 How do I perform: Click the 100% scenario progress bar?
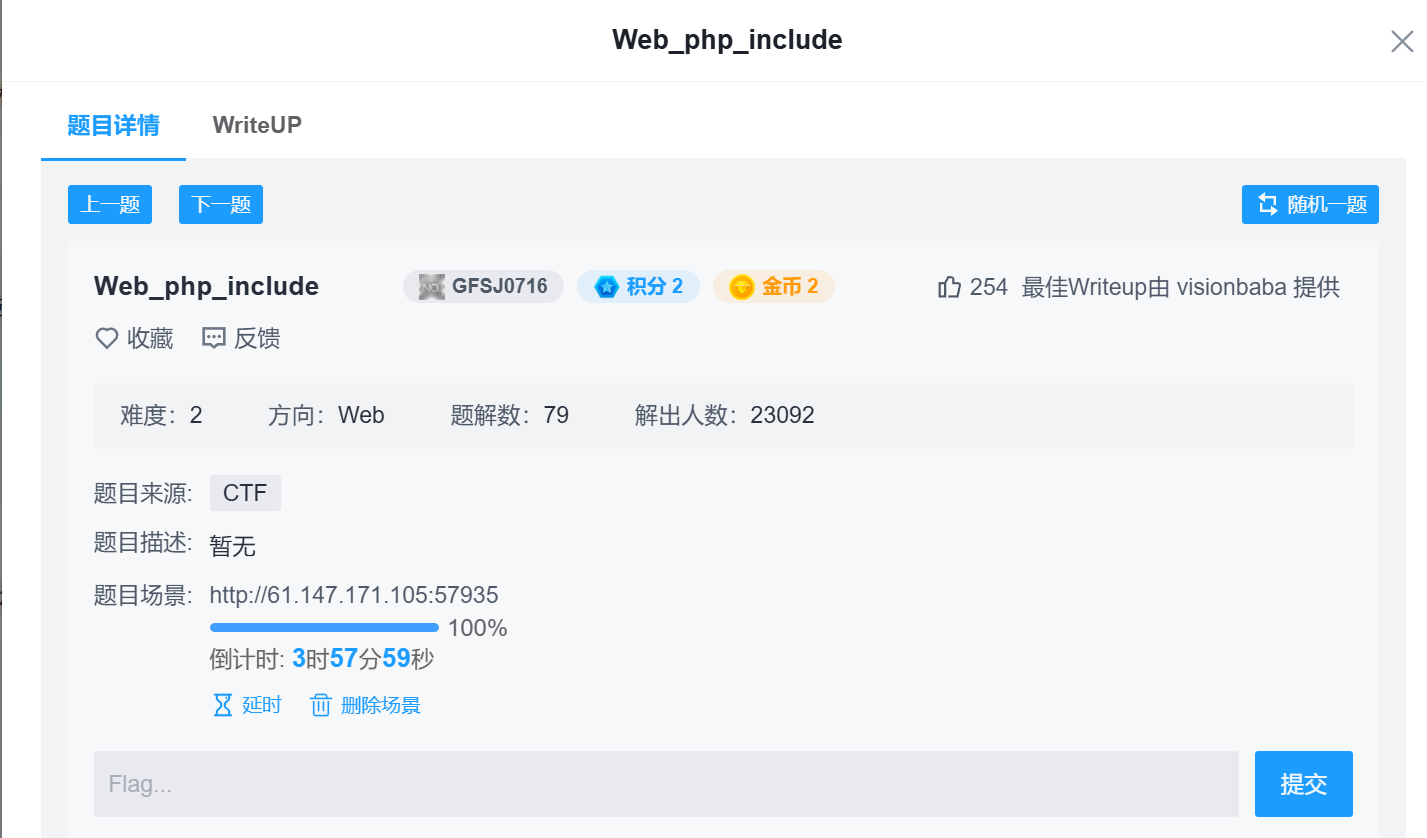324,628
